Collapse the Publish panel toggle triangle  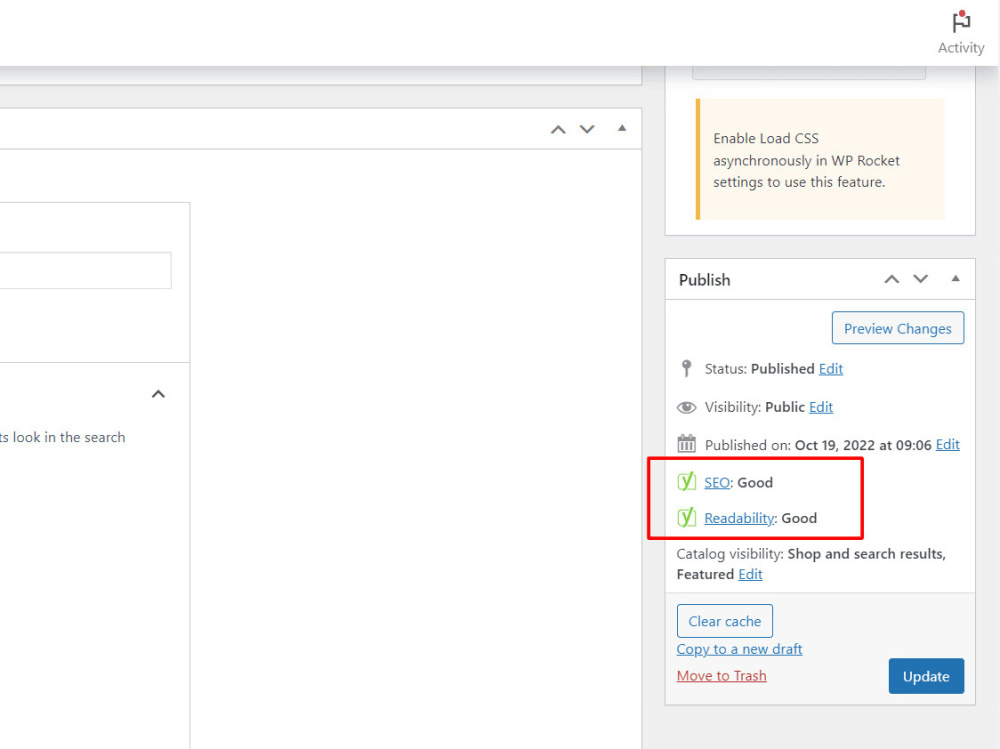point(955,278)
